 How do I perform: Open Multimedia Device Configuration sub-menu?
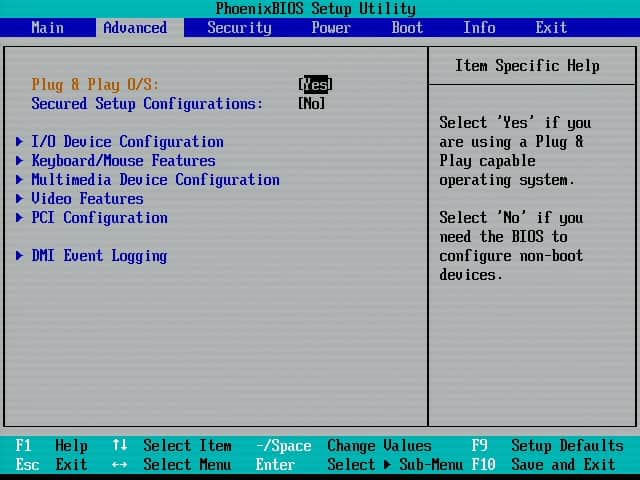pyautogui.click(x=156, y=180)
